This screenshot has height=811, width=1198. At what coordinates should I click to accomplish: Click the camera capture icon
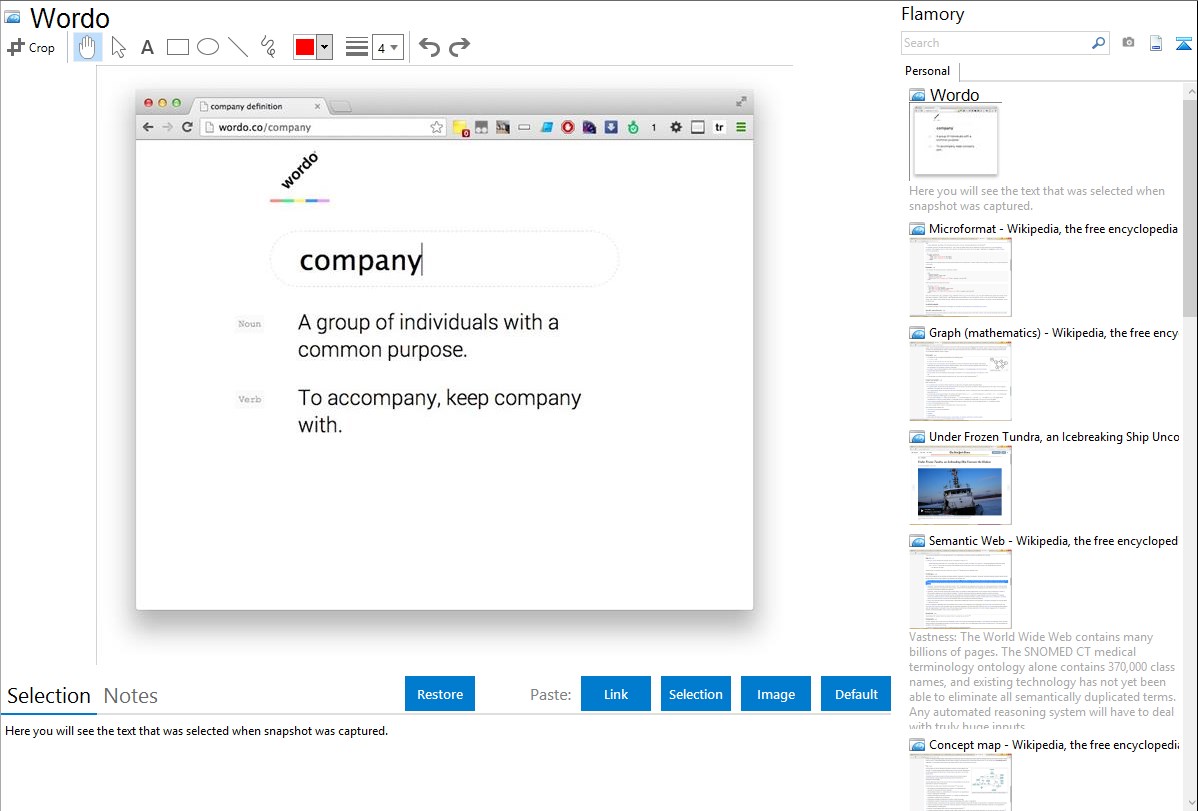click(x=1128, y=43)
